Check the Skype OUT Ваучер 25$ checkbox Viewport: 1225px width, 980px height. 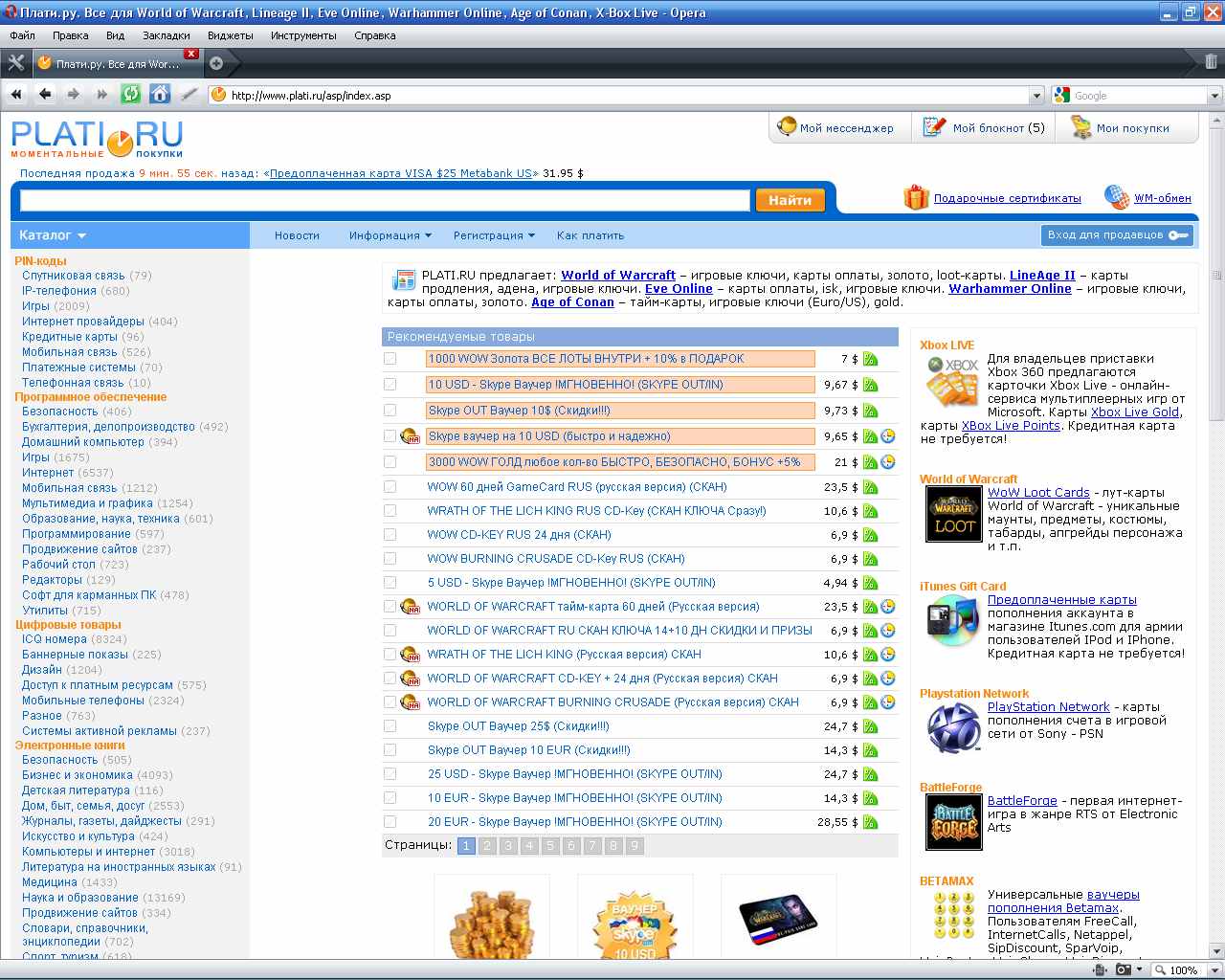point(390,726)
